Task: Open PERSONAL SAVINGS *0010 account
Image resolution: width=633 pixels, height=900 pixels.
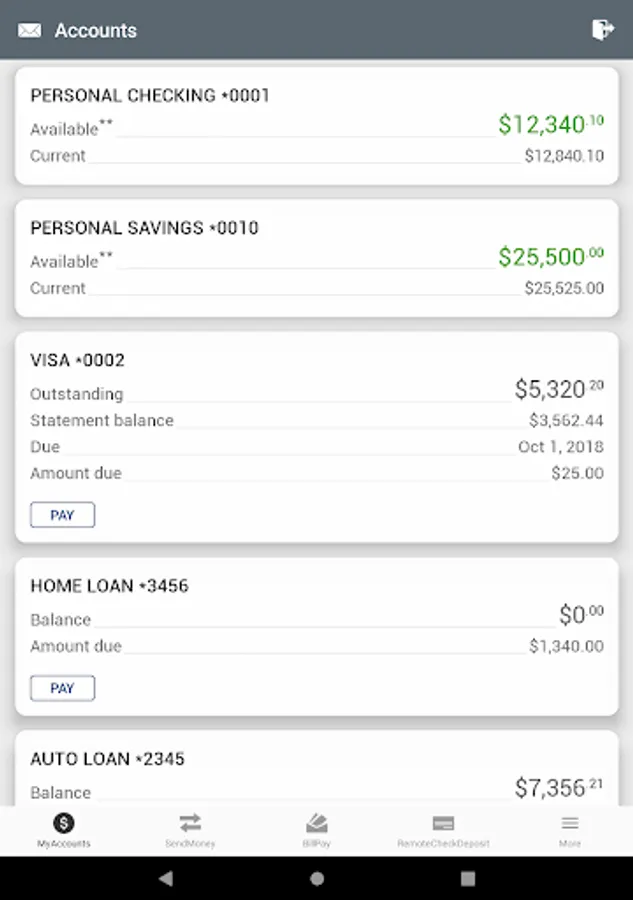Action: pos(144,228)
